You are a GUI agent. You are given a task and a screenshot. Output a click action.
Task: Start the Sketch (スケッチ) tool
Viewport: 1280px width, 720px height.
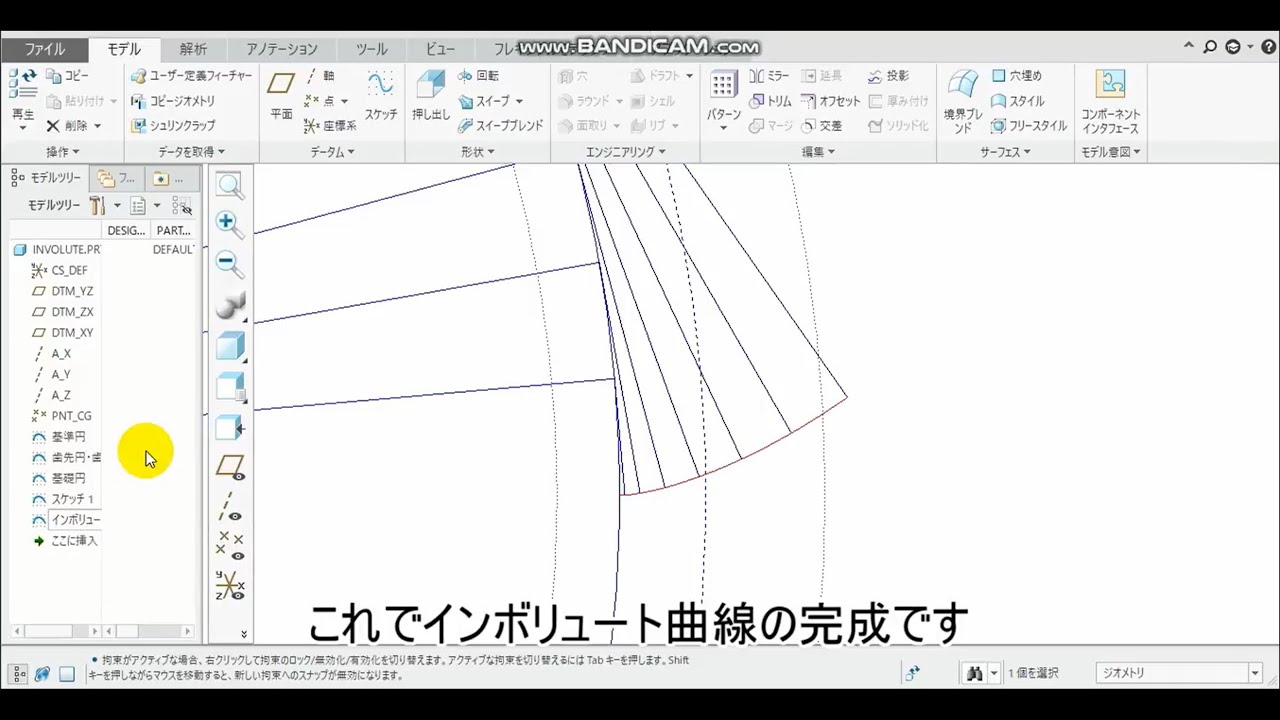pos(380,95)
